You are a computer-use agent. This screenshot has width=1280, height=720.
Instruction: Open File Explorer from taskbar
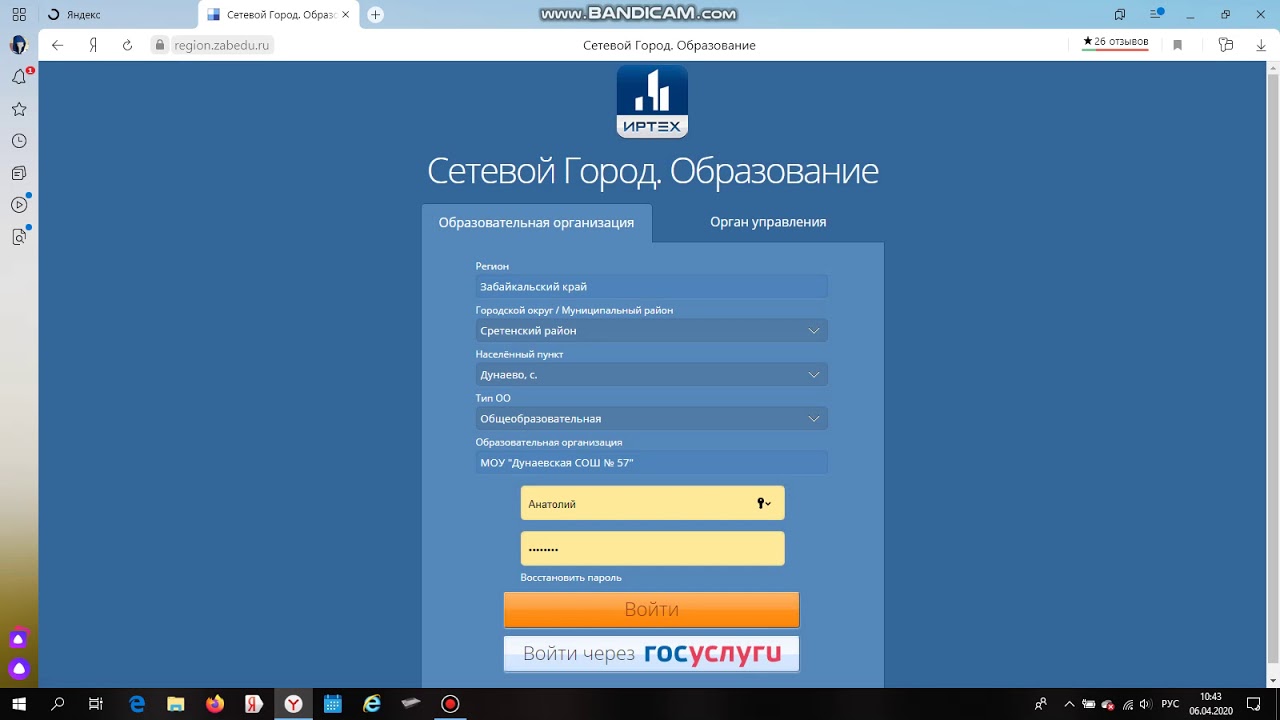(176, 704)
